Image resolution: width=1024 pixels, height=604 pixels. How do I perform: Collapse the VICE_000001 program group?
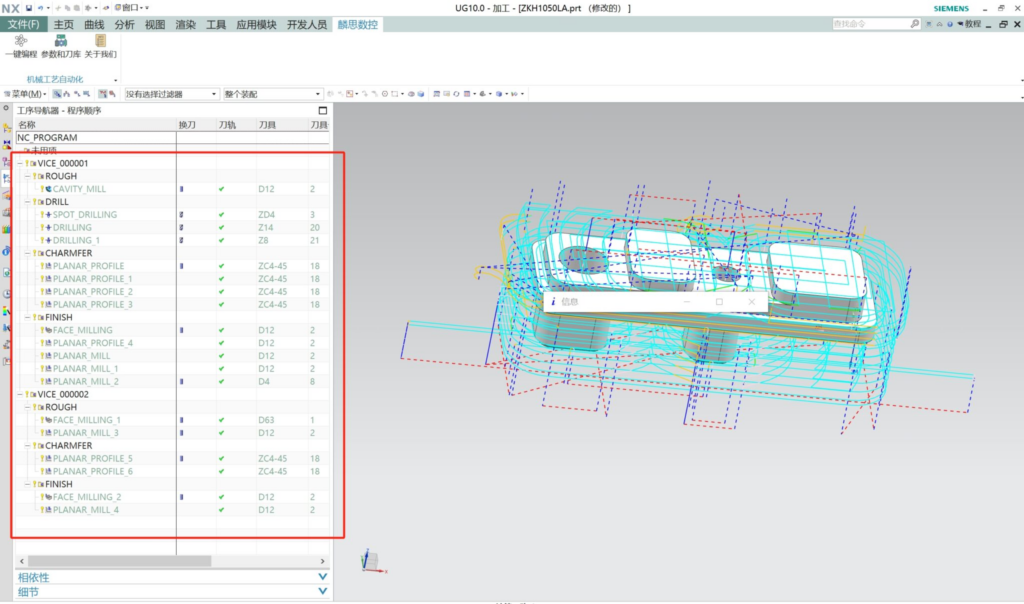point(20,163)
